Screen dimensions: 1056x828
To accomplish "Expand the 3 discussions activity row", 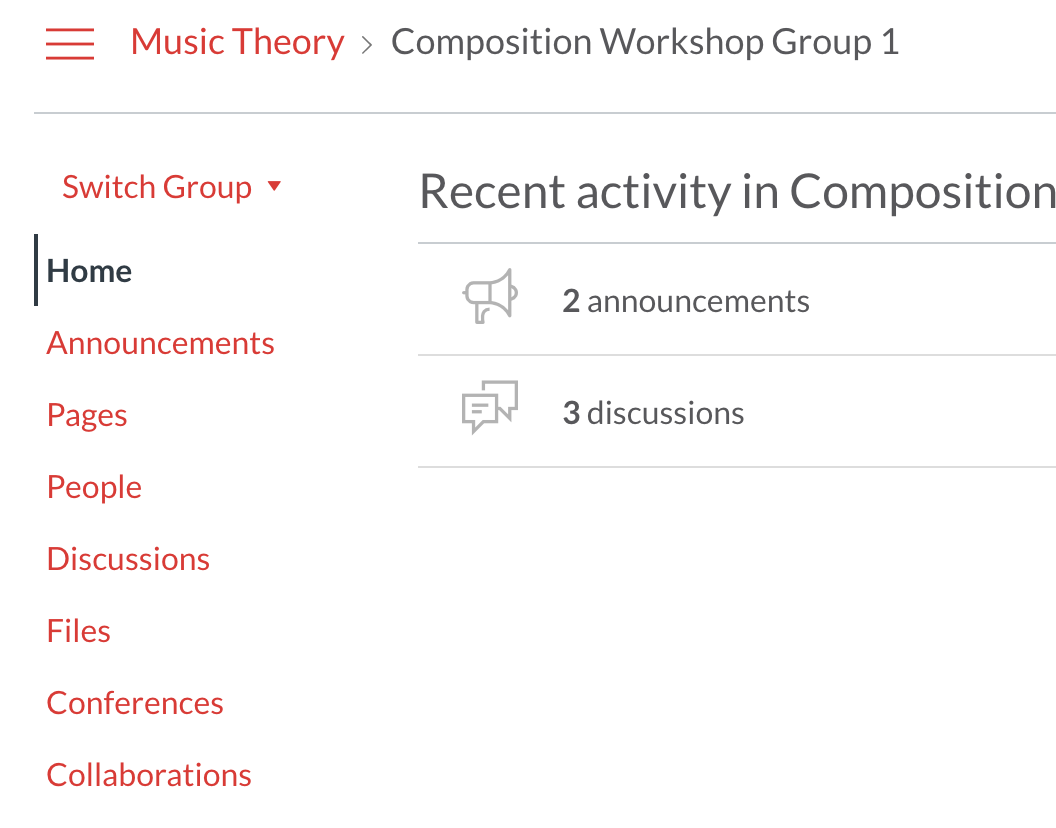I will pos(654,412).
